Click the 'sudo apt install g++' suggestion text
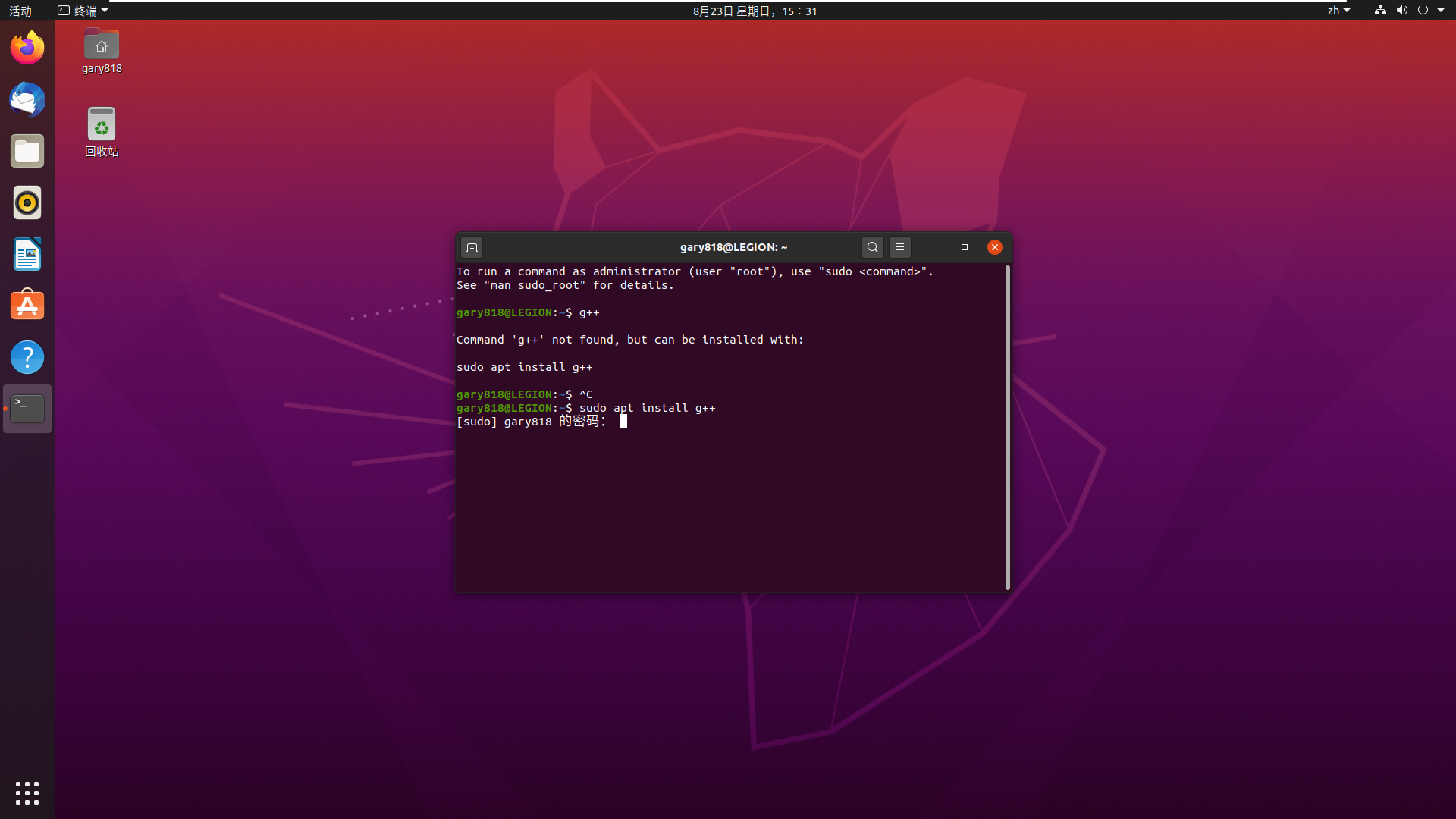This screenshot has height=819, width=1456. point(525,367)
